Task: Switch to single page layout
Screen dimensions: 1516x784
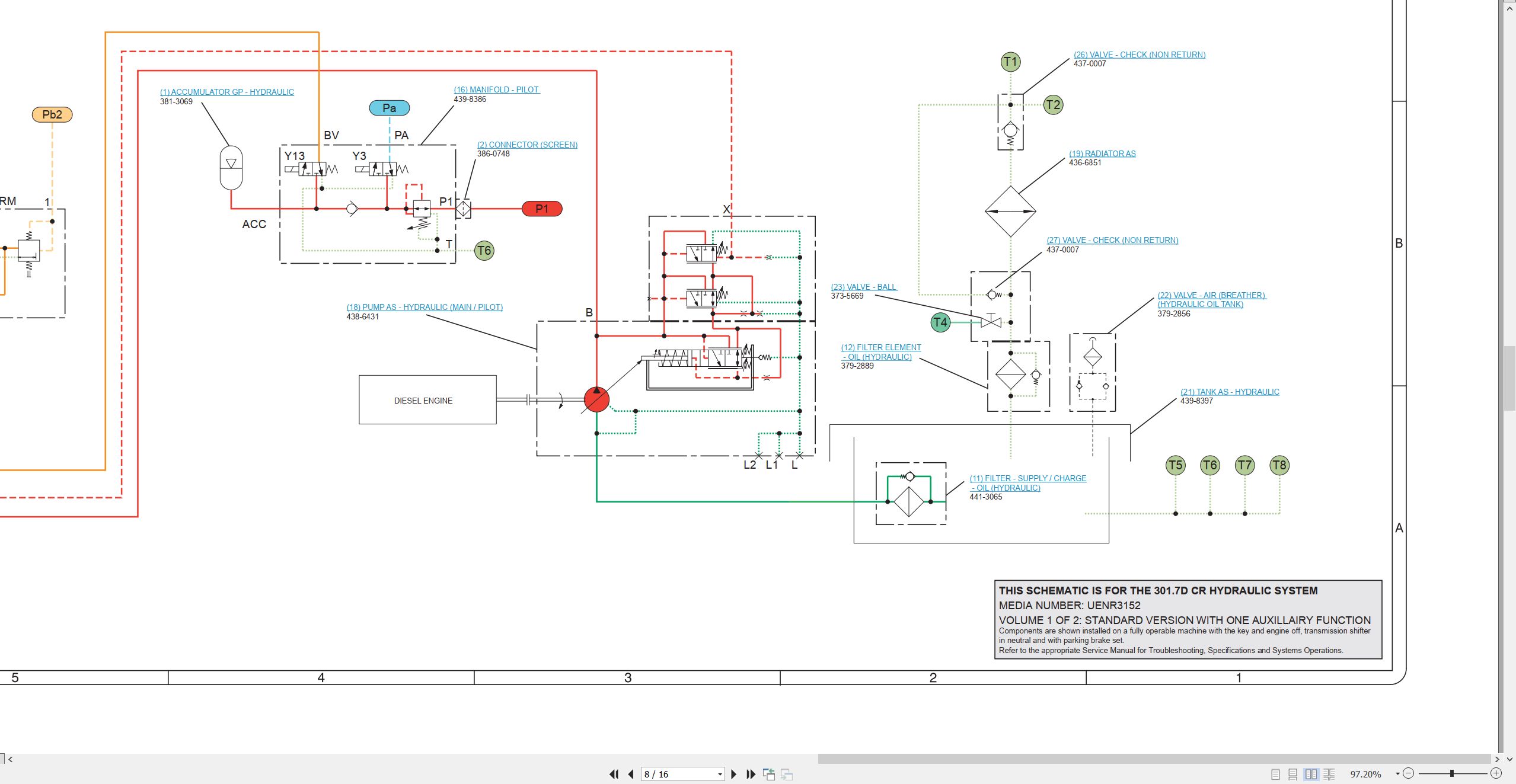Action: tap(1275, 774)
